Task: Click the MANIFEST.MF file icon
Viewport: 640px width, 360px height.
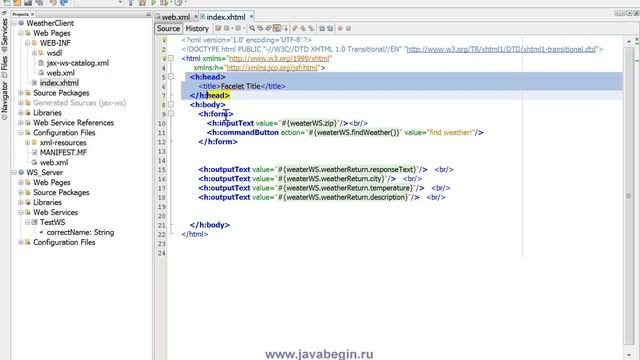Action: (34, 153)
